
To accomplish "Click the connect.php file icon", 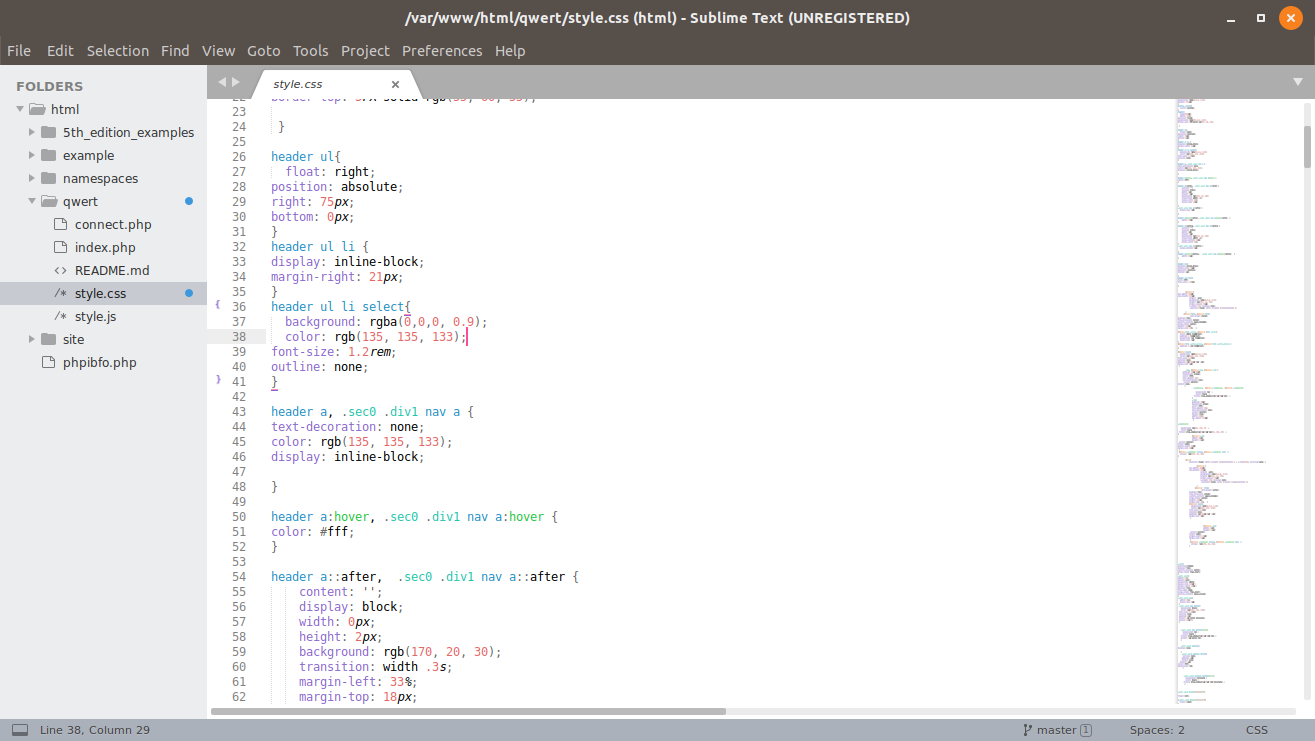I will (59, 224).
